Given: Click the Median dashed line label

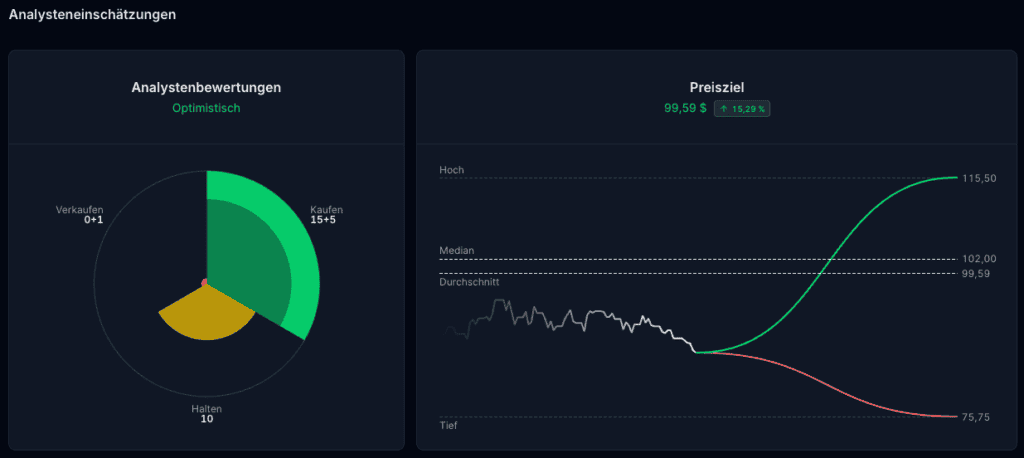Looking at the screenshot, I should tap(457, 250).
